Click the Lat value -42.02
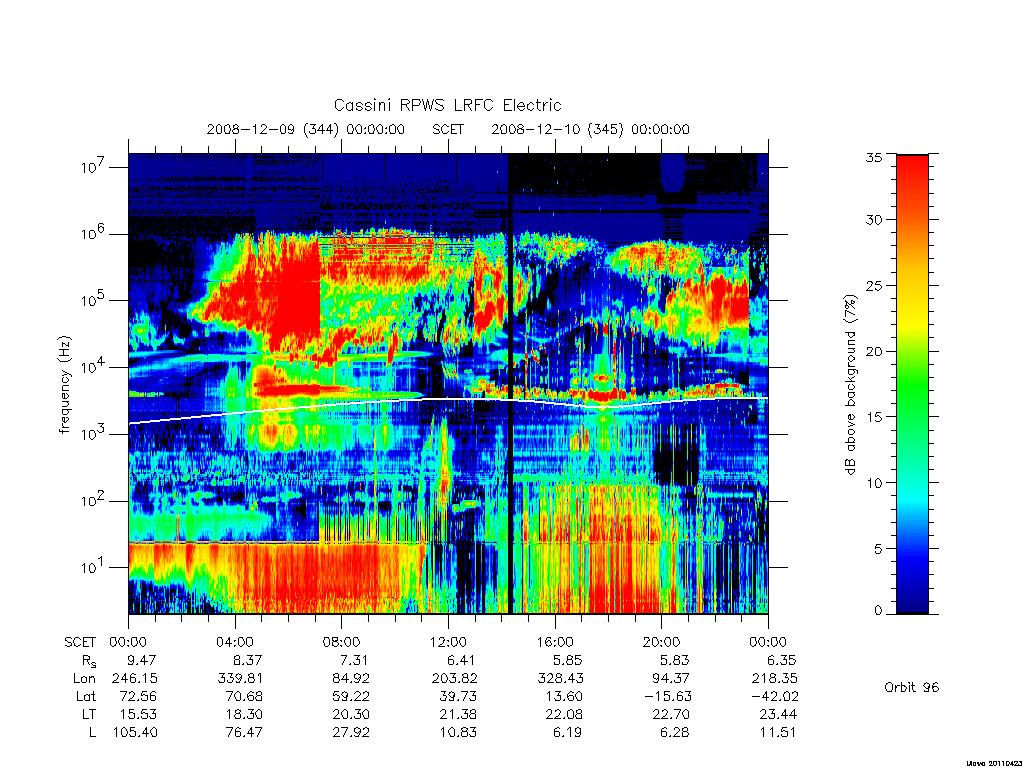This screenshot has width=1024, height=768. [775, 696]
